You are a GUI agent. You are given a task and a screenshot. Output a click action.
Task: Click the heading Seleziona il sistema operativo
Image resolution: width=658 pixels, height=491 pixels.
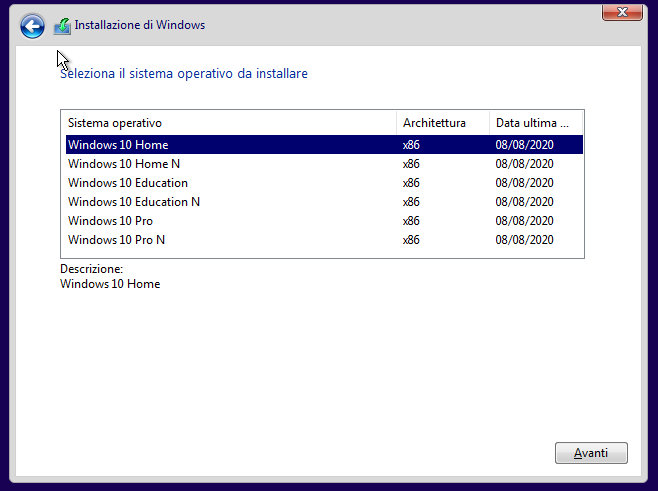pos(184,73)
